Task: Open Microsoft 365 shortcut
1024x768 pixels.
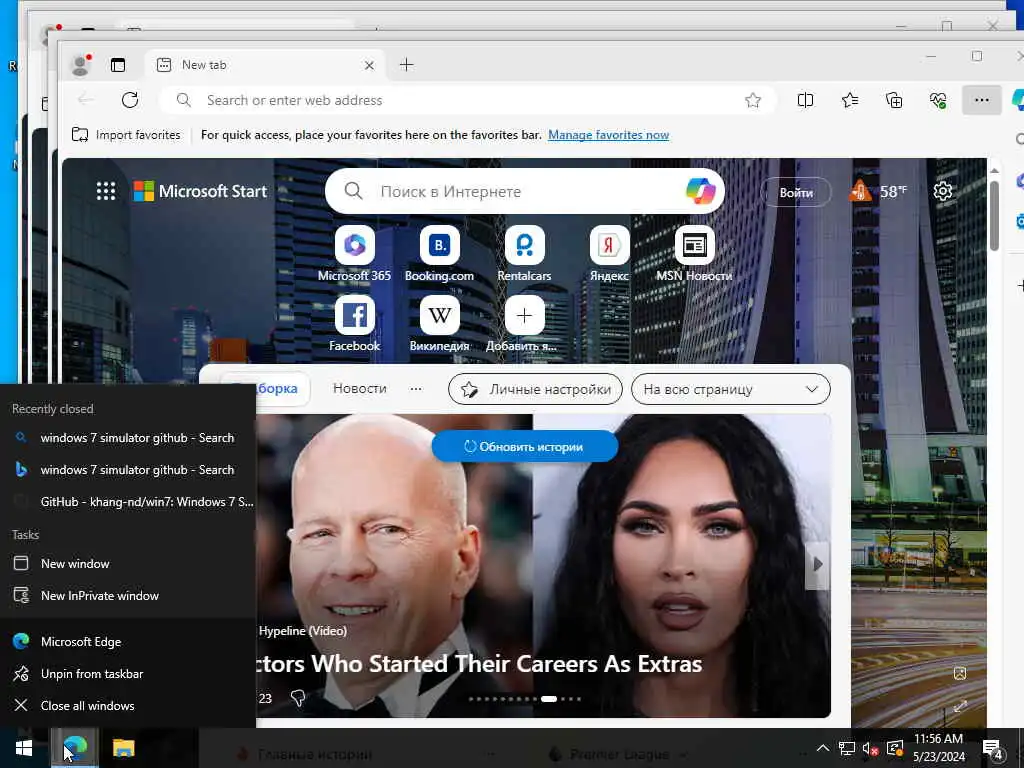Action: pyautogui.click(x=355, y=254)
